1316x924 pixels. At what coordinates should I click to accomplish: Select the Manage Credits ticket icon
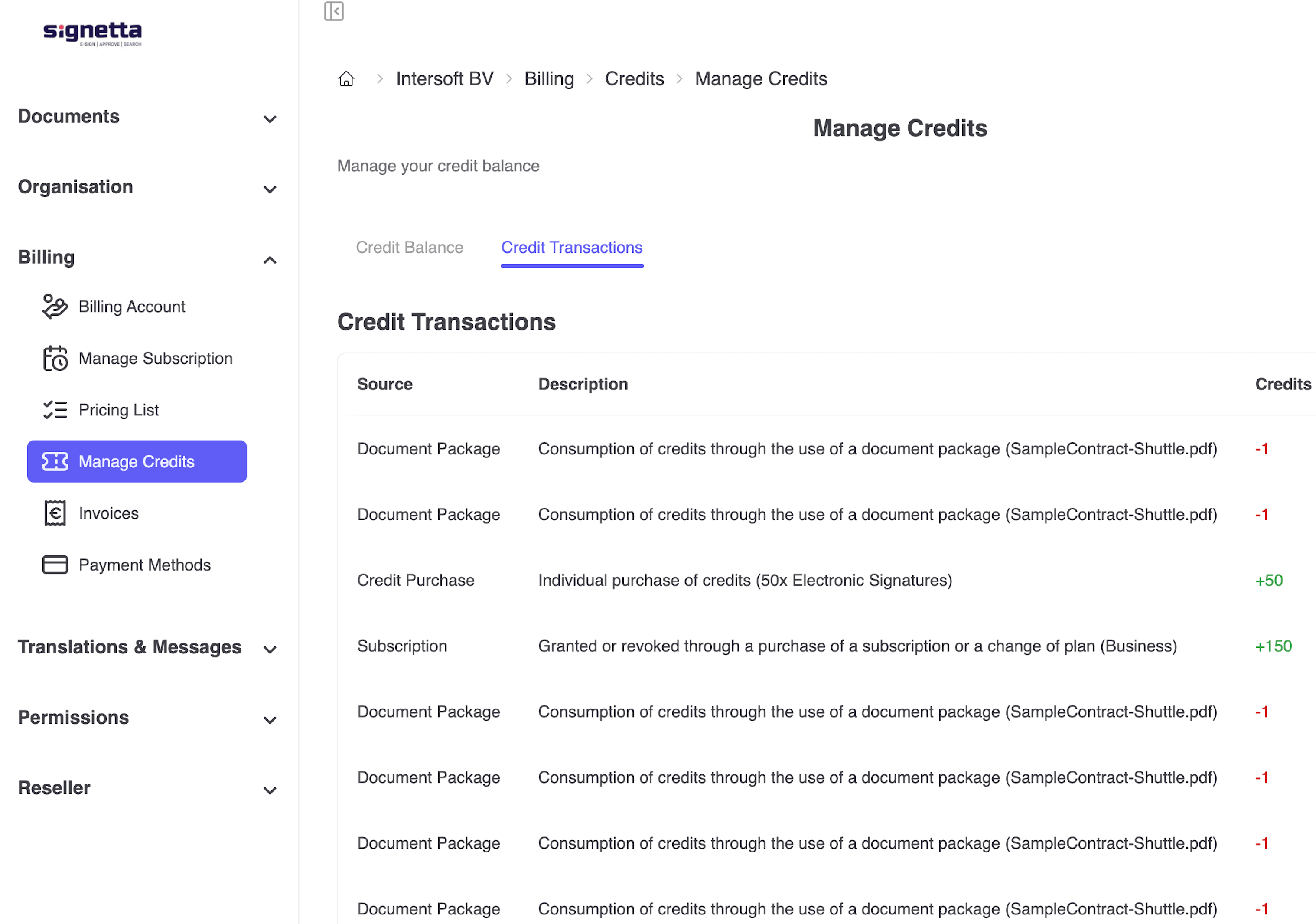[55, 461]
